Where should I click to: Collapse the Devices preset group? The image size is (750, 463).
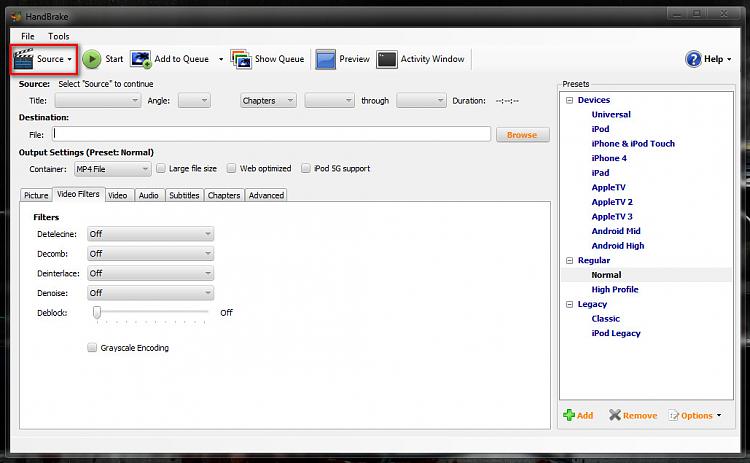tap(569, 100)
